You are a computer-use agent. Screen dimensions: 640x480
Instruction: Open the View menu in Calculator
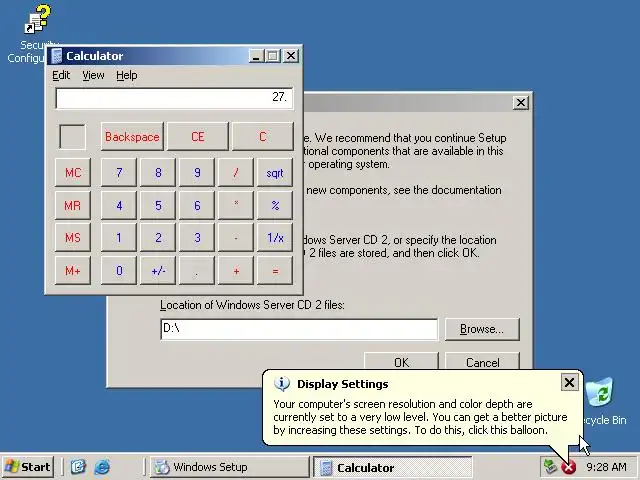pyautogui.click(x=93, y=75)
